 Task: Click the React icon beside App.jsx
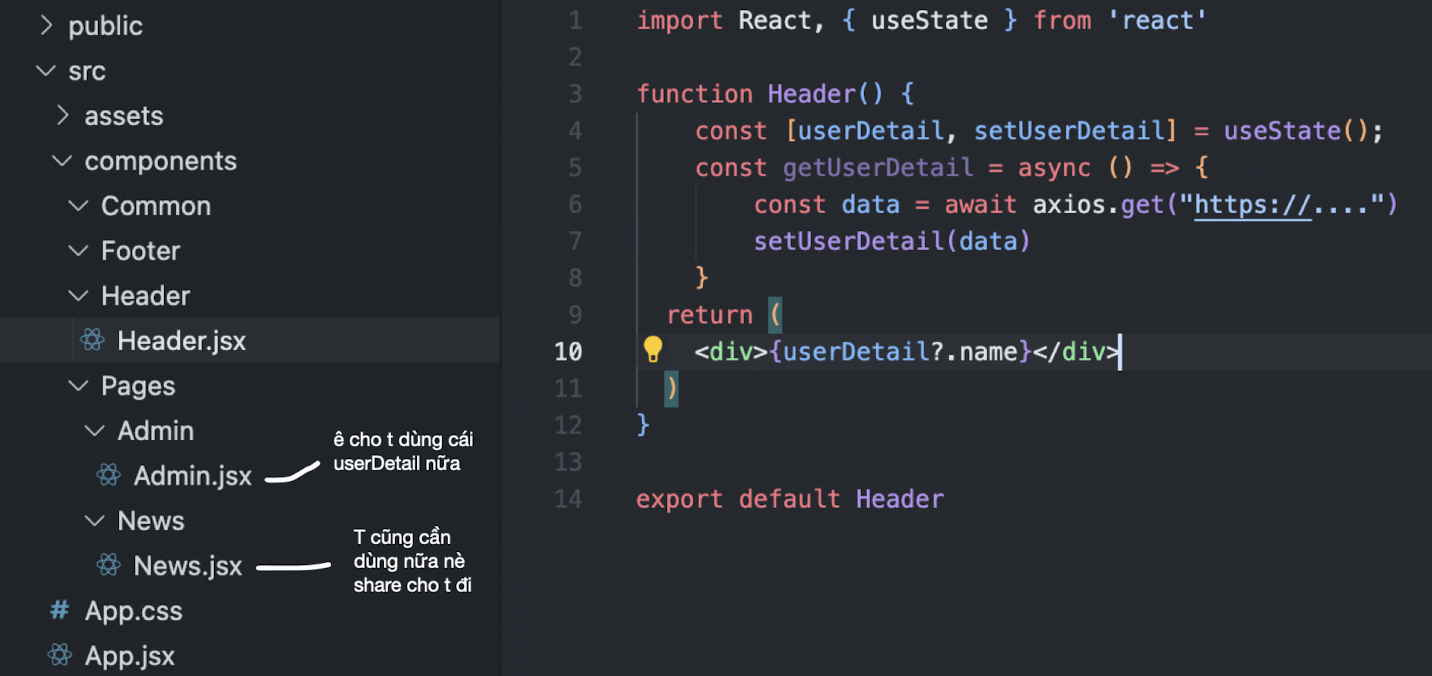pyautogui.click(x=60, y=656)
